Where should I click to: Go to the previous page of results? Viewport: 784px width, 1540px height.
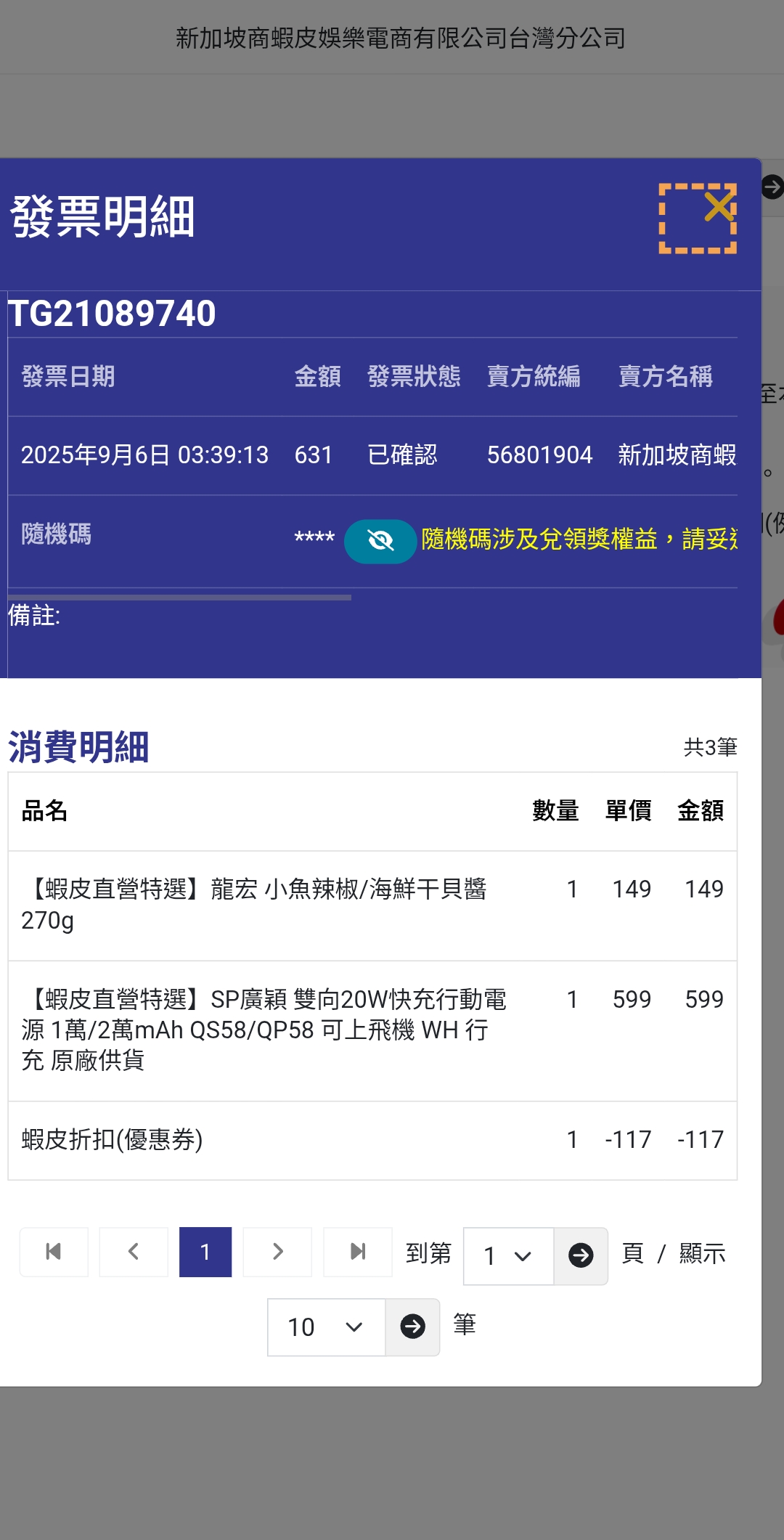[x=134, y=1252]
